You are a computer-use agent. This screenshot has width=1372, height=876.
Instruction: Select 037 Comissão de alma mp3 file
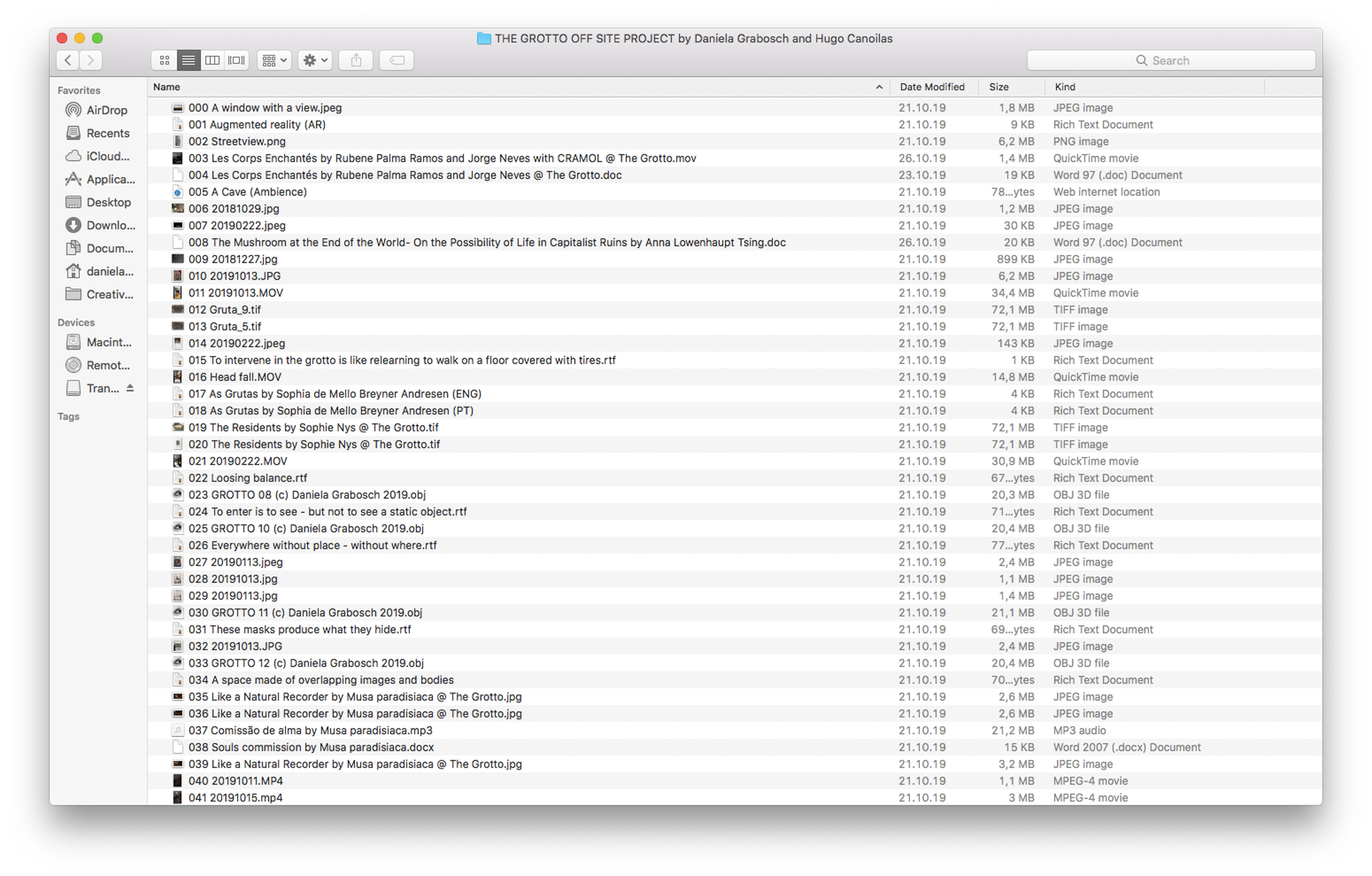tap(311, 730)
